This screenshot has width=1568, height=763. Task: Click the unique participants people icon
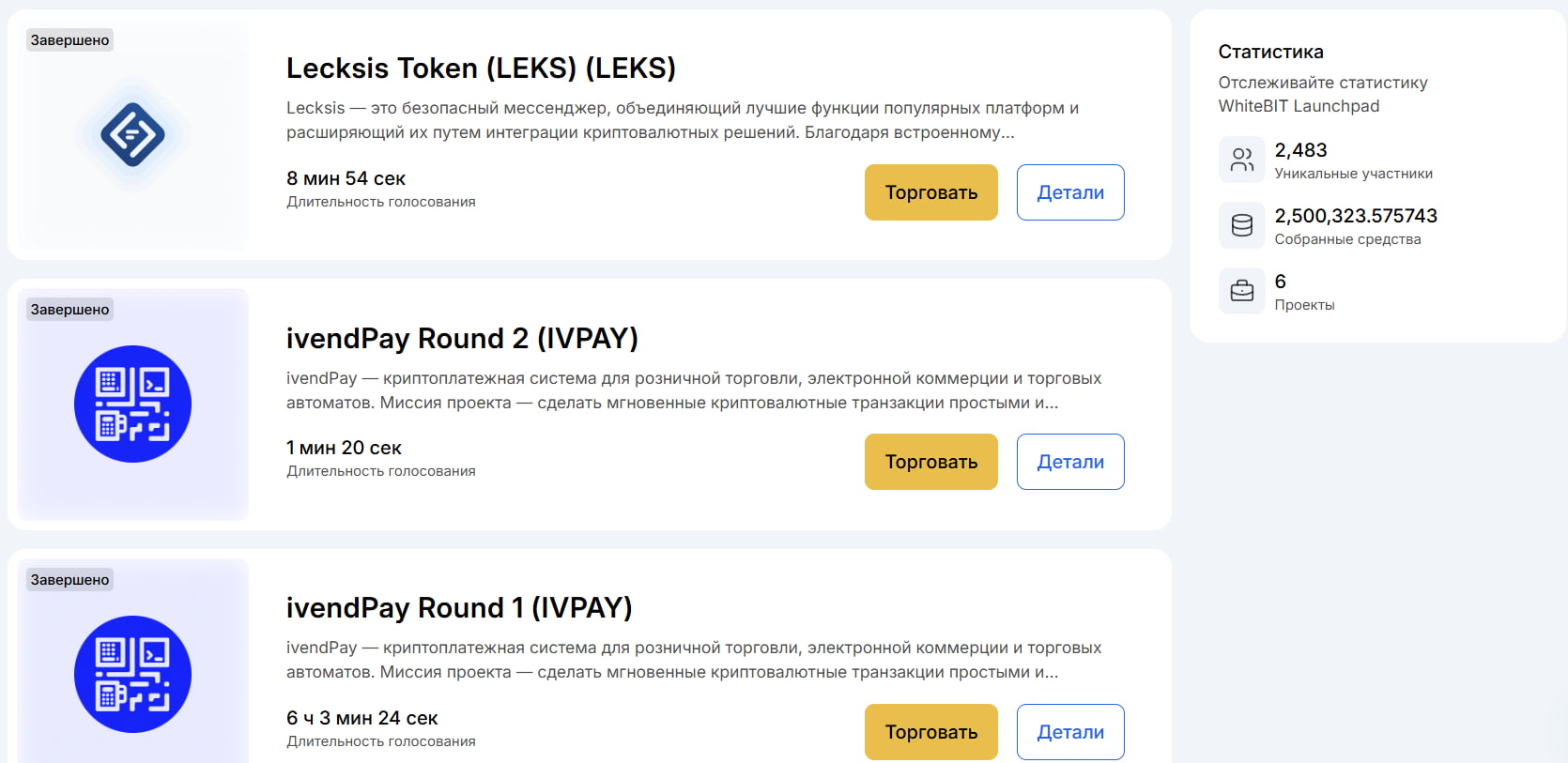click(1242, 160)
